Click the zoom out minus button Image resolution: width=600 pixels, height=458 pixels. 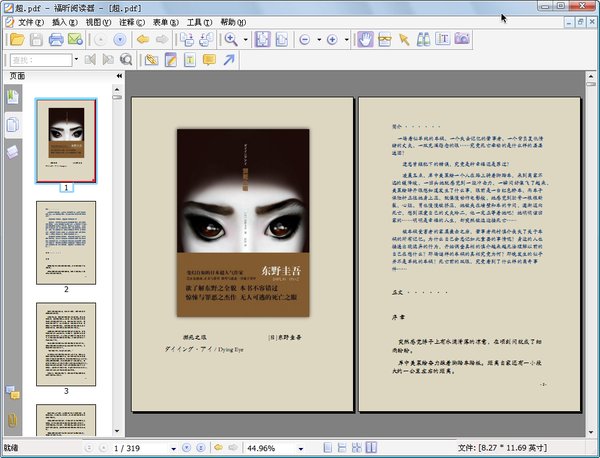305,39
